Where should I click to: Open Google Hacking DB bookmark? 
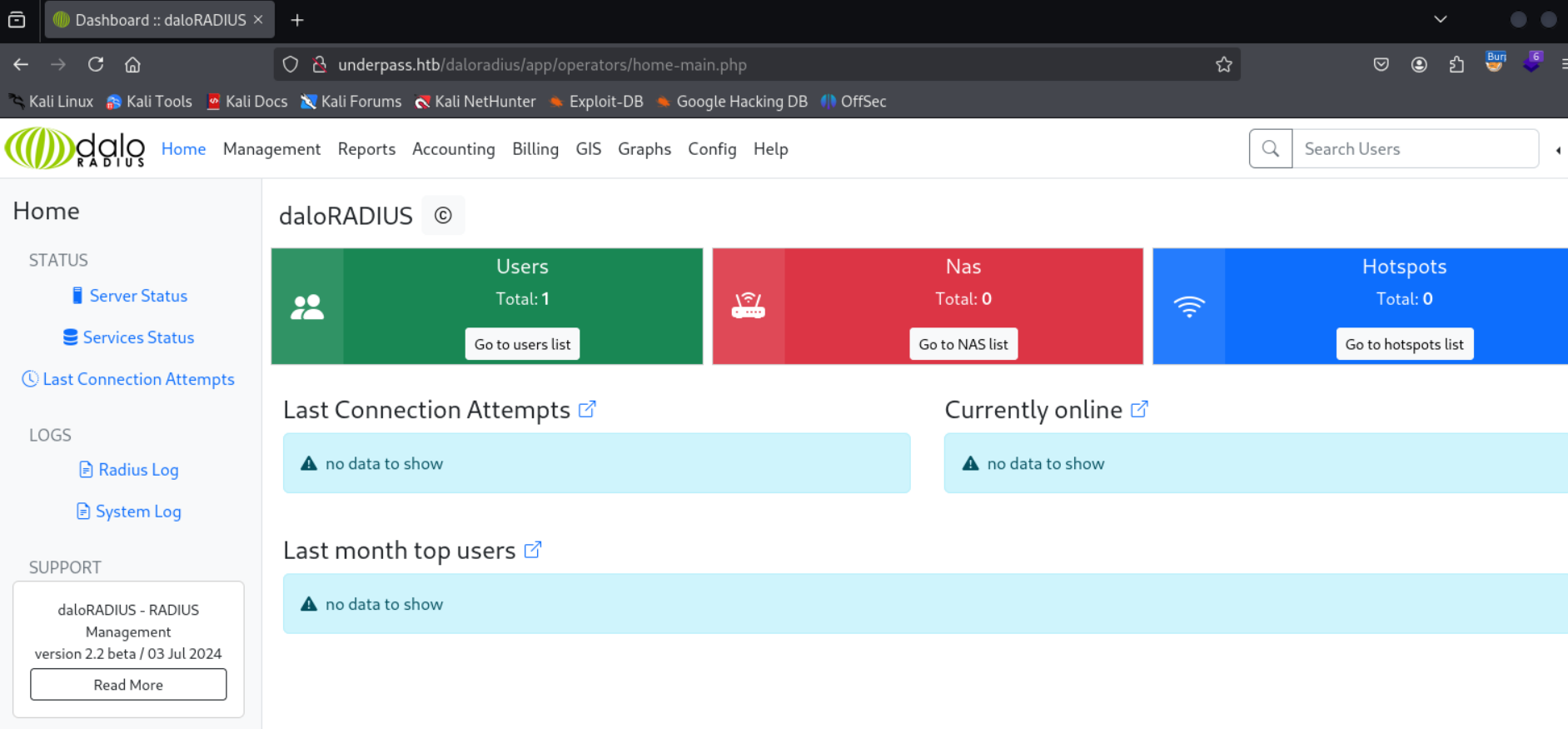[732, 101]
